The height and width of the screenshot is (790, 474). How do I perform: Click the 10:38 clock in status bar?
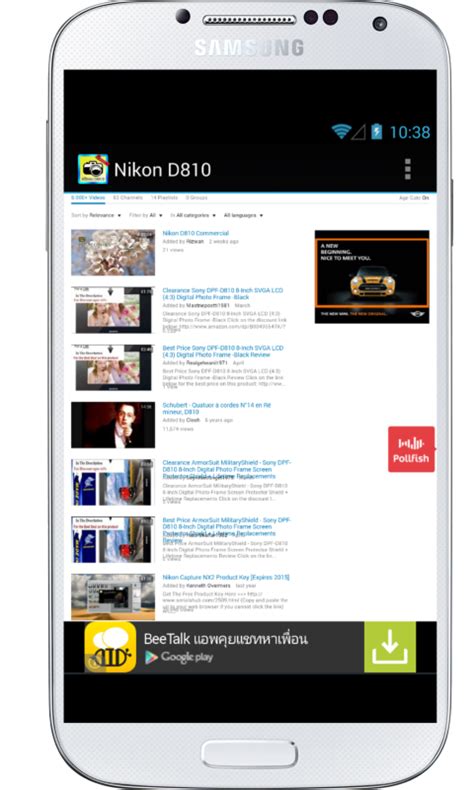coord(410,132)
